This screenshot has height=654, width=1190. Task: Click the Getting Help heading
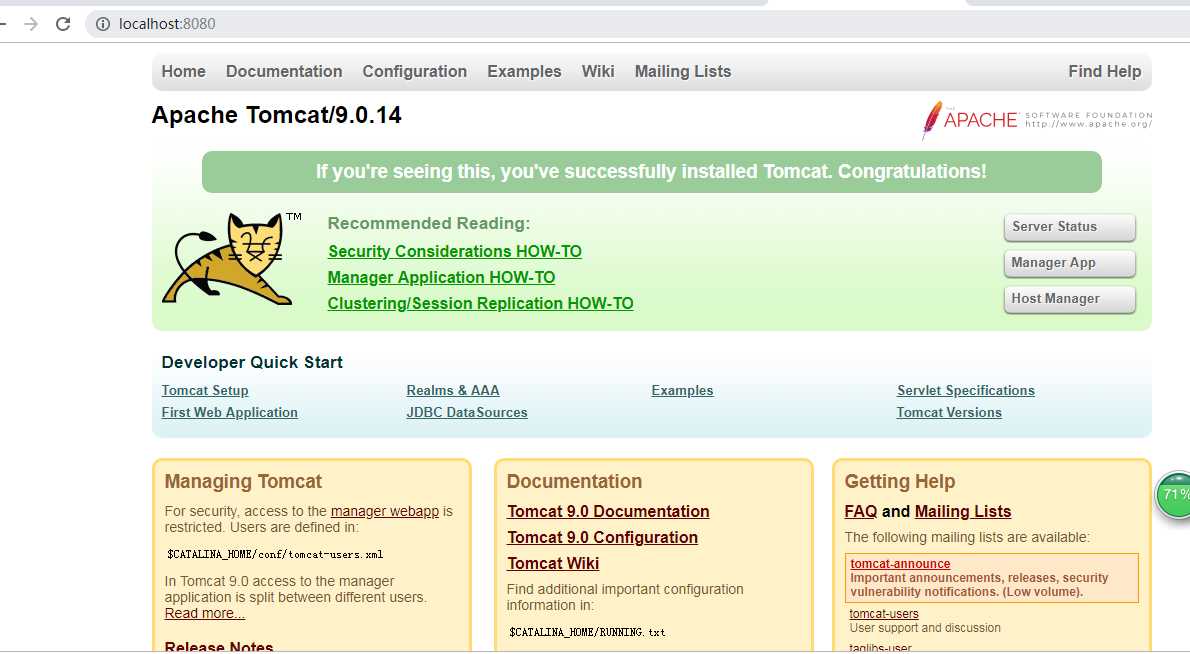(x=899, y=481)
